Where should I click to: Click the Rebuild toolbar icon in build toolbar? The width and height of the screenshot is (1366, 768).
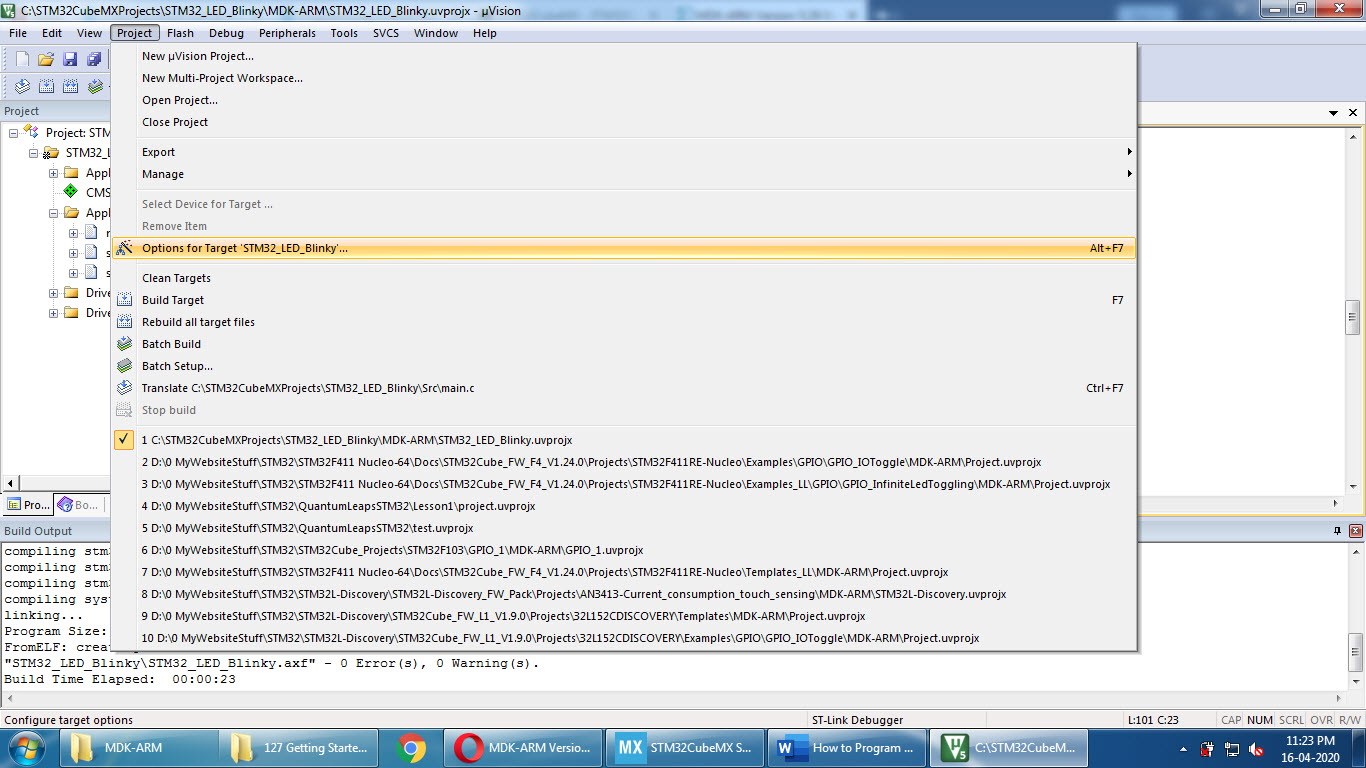(x=70, y=87)
